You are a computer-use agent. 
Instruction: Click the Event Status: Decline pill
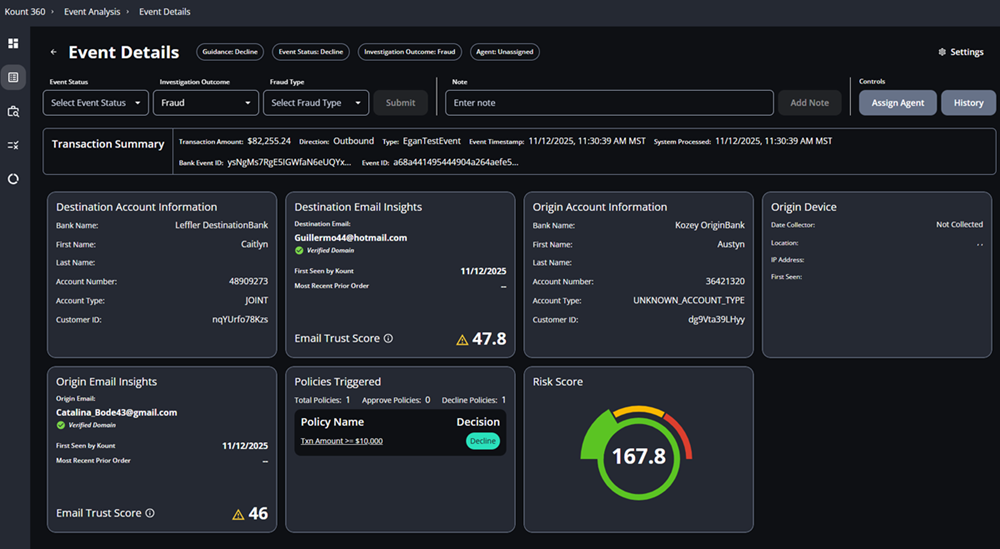point(311,52)
